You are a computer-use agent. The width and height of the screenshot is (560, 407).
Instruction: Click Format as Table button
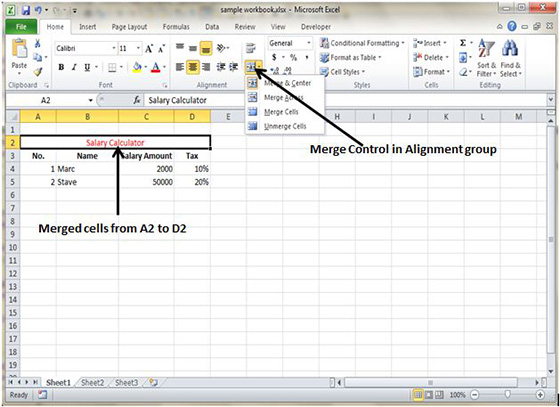(x=351, y=57)
